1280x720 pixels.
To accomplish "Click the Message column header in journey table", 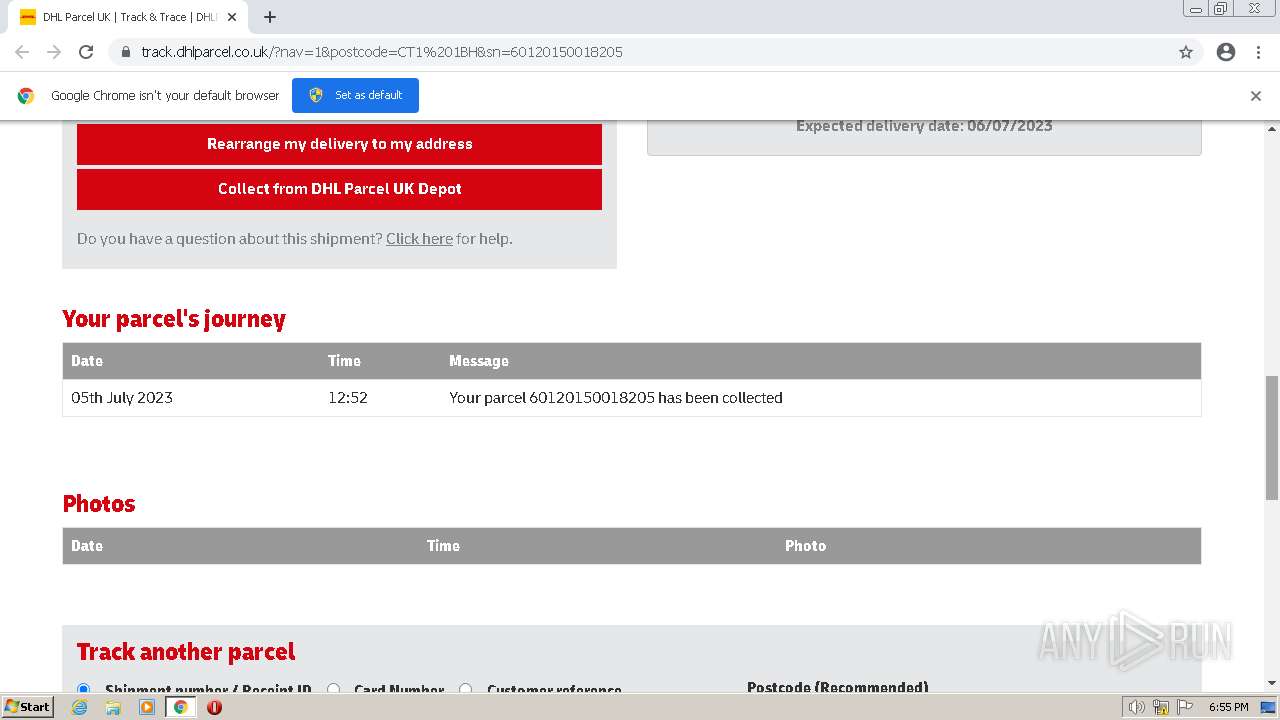I will tap(479, 361).
